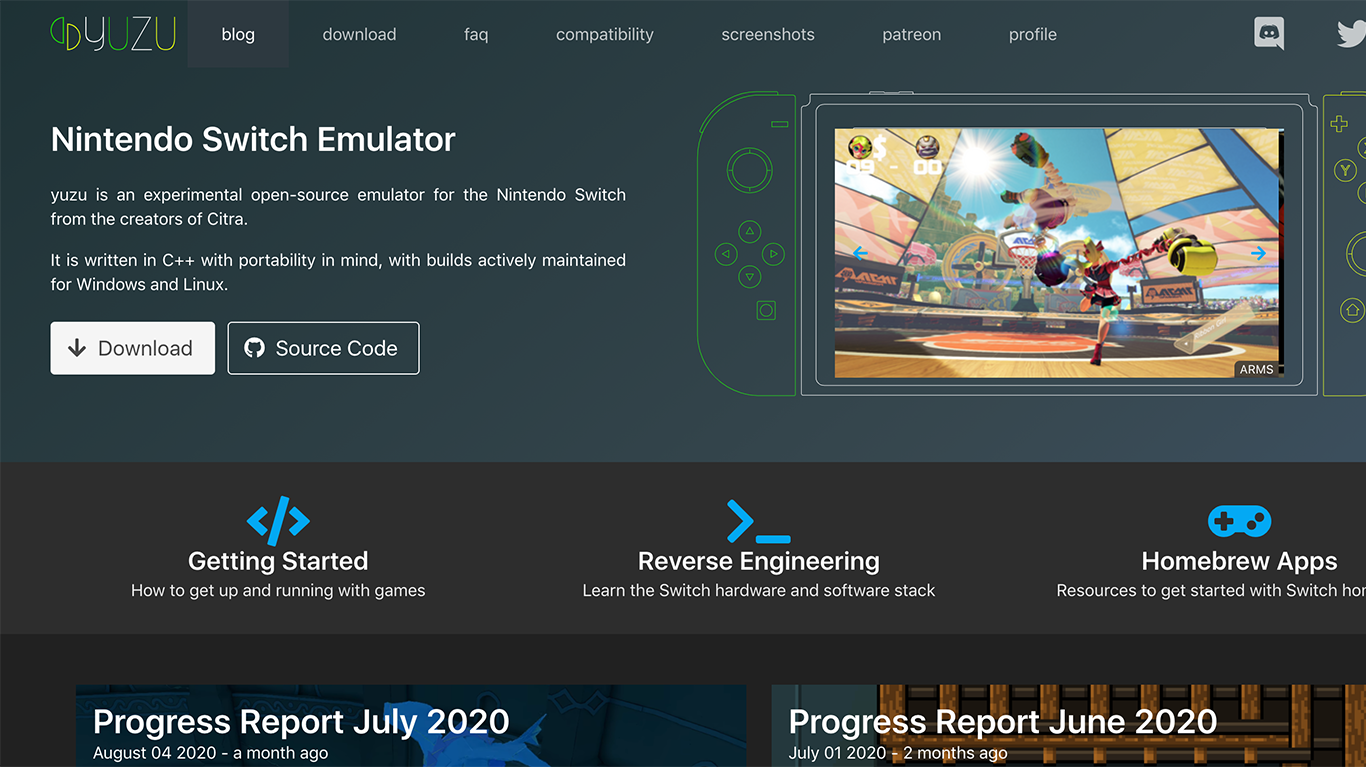Open Progress Report June 2020 article
The height and width of the screenshot is (768, 1366).
[1003, 721]
